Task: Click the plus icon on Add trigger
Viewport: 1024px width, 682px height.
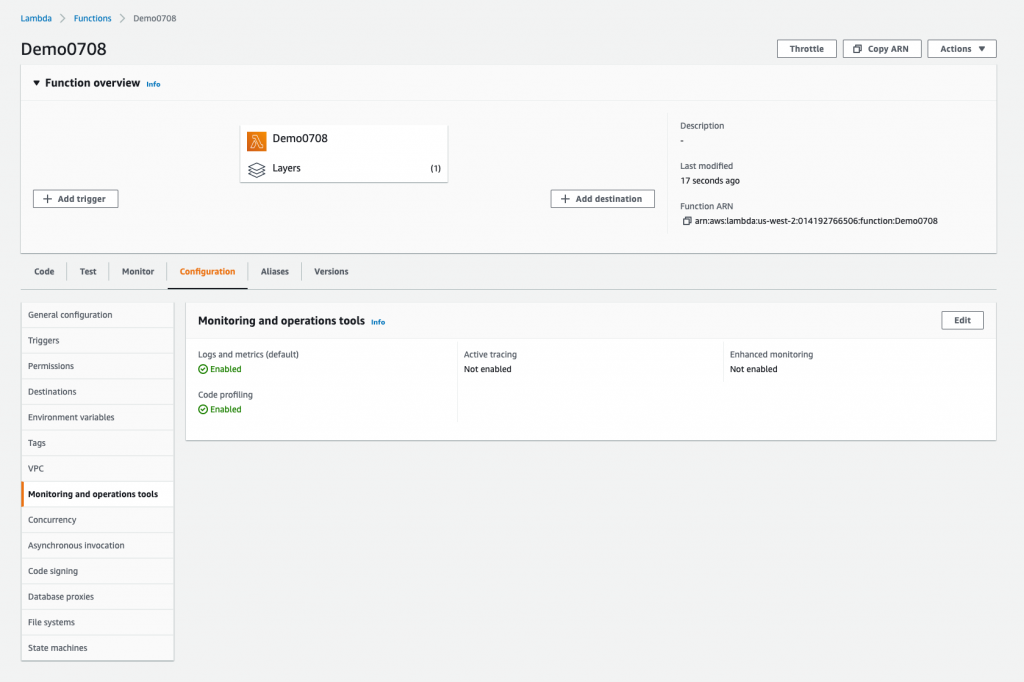Action: click(x=46, y=198)
